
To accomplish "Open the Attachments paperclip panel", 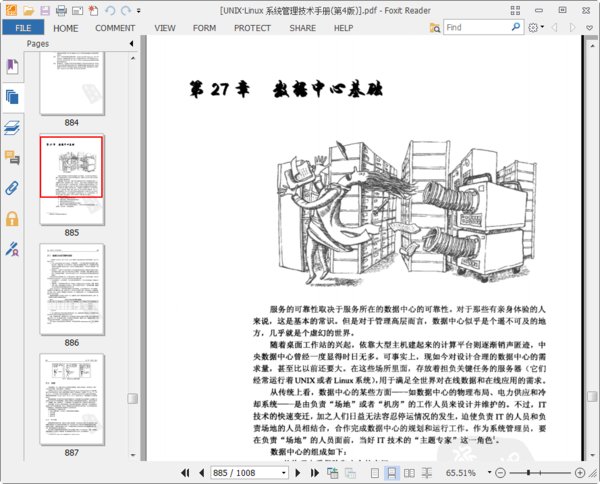I will tap(12, 187).
